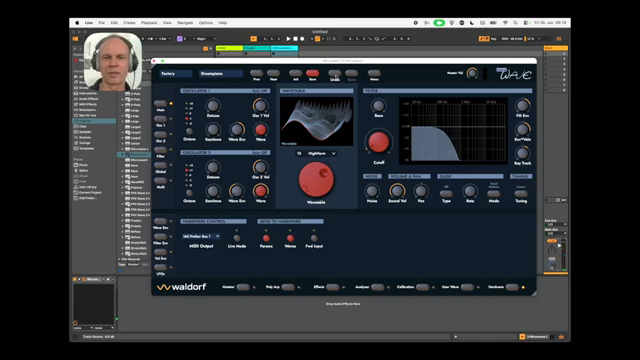Image resolution: width=640 pixels, height=360 pixels.
Task: Switch to the Filter page button
Action: click(x=160, y=150)
